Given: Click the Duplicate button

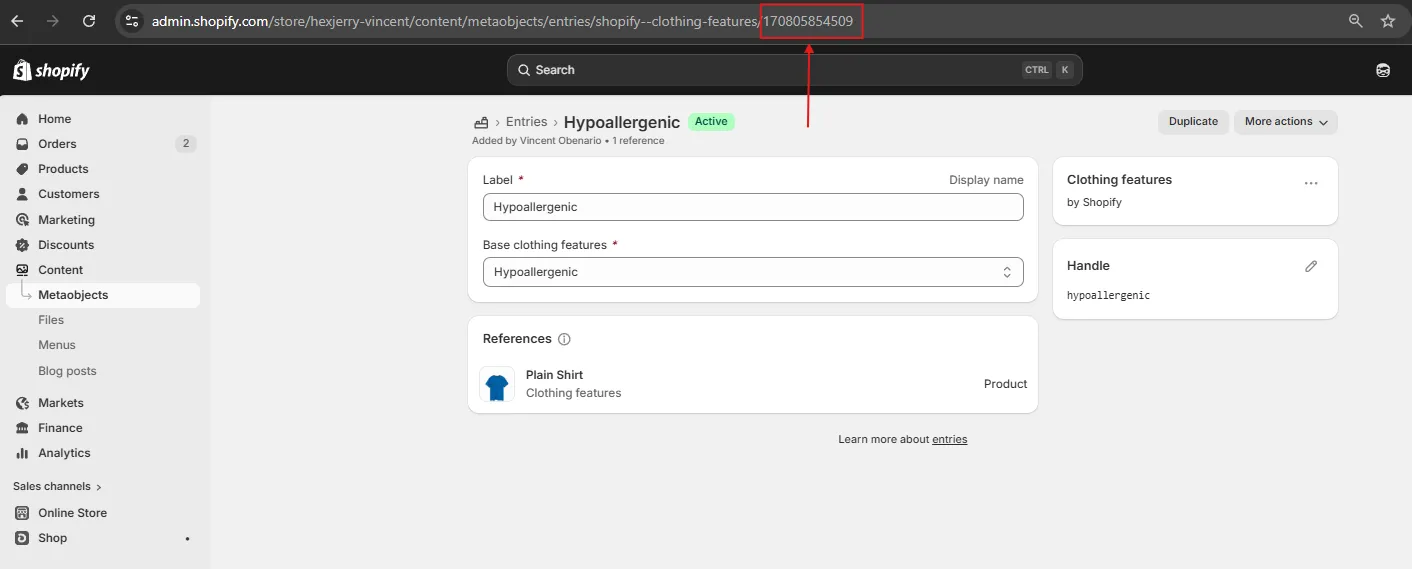Looking at the screenshot, I should tap(1193, 122).
